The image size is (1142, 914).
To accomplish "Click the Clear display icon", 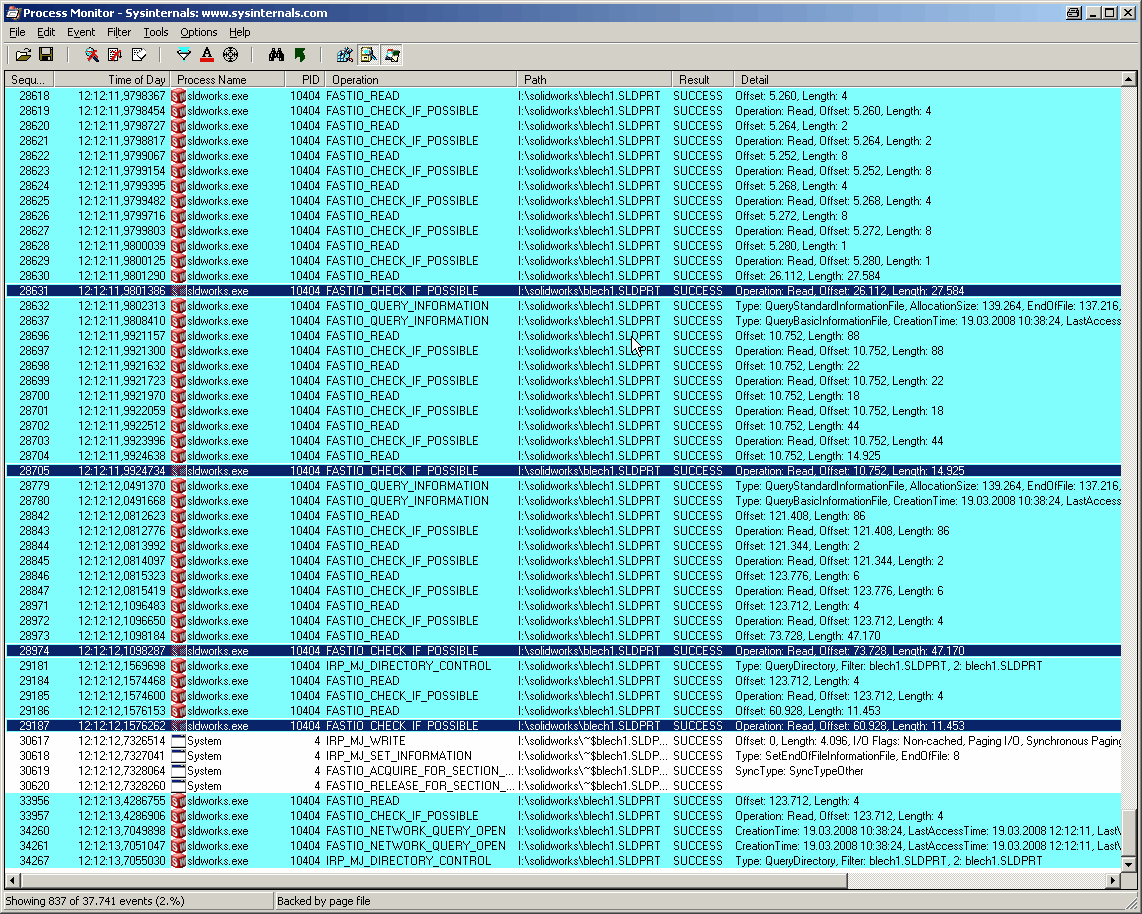I will point(138,55).
